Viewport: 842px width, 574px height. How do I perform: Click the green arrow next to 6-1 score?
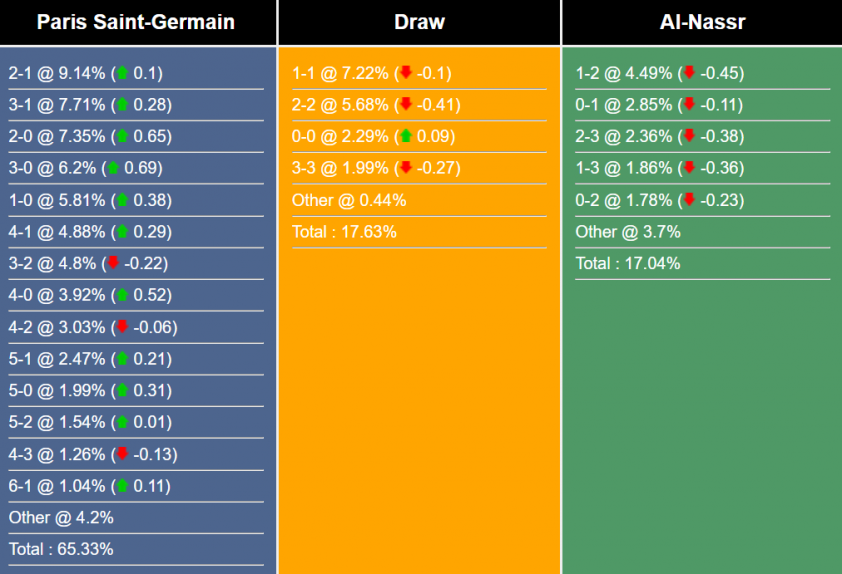(x=122, y=487)
